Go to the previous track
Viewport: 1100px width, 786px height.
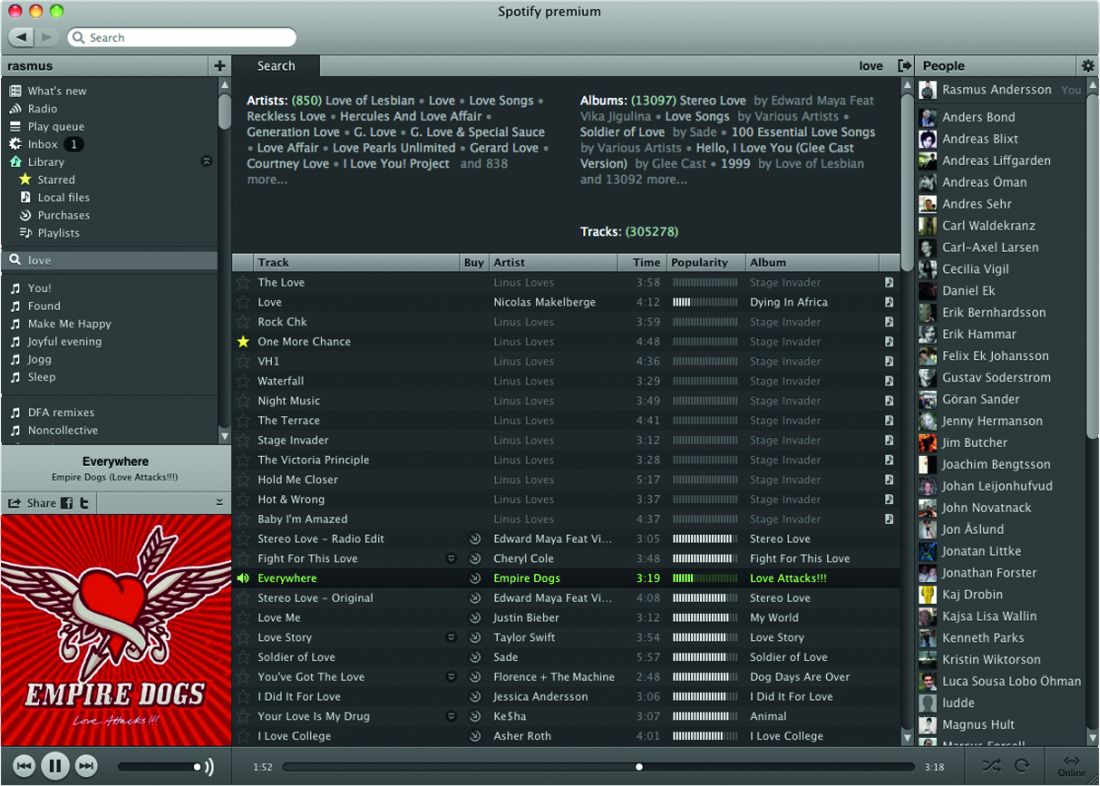point(24,766)
